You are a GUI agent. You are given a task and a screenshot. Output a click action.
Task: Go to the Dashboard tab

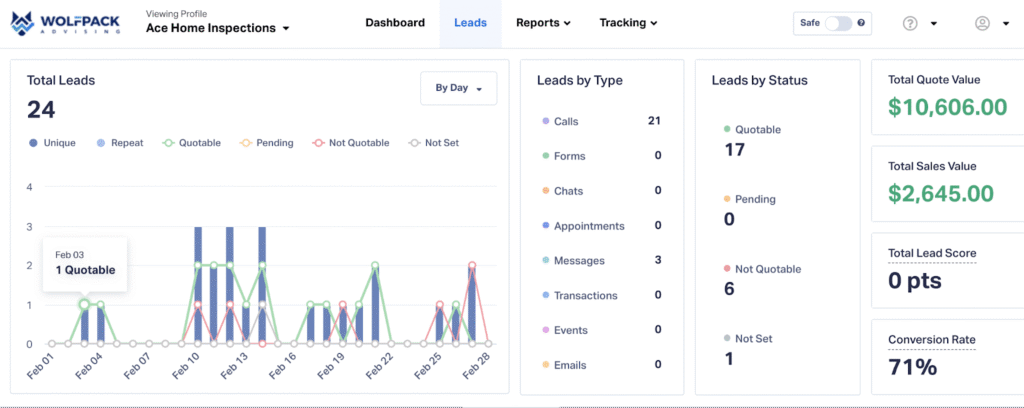395,23
